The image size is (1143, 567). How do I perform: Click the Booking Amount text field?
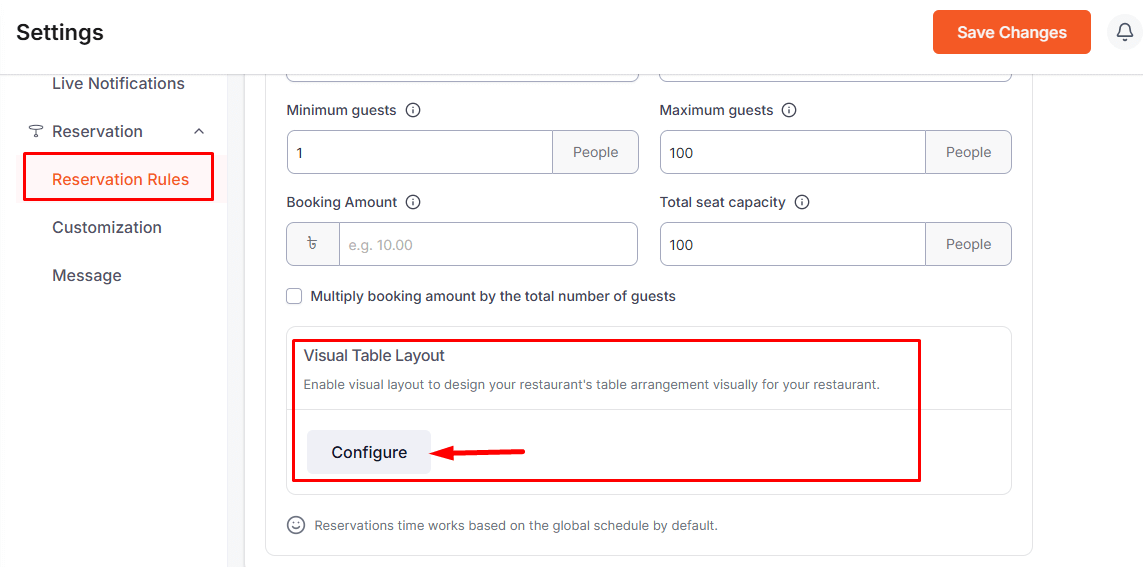(487, 244)
